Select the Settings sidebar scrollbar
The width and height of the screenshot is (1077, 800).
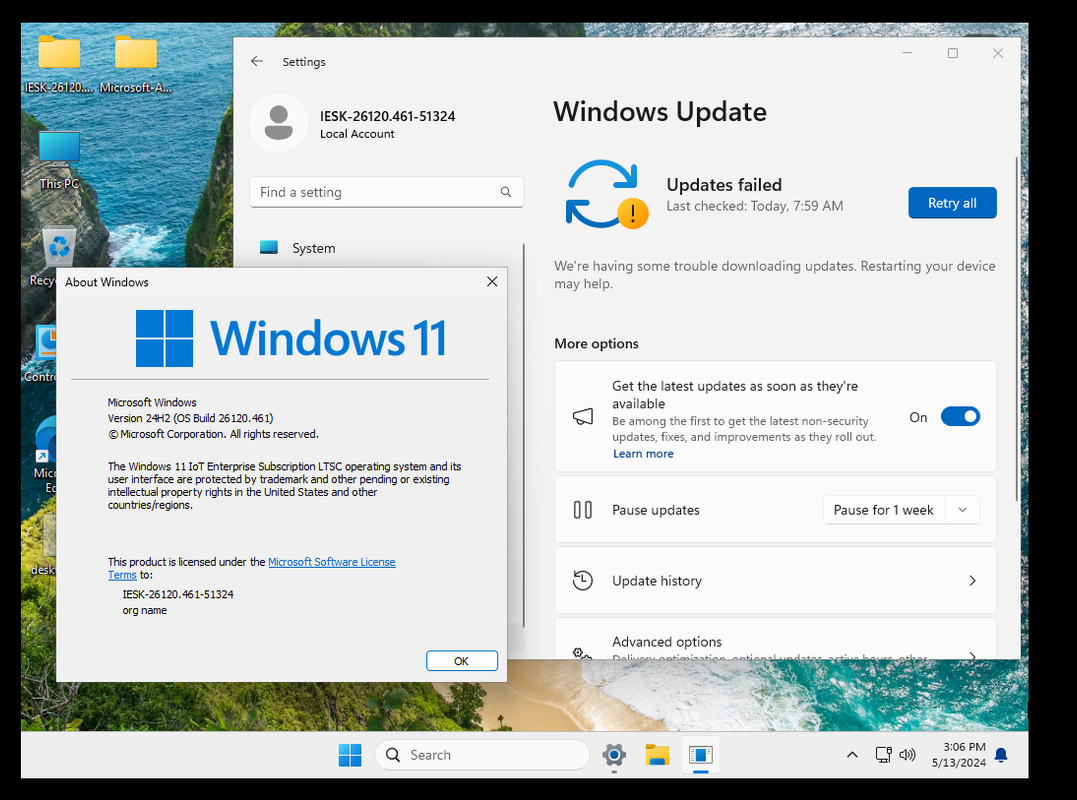pyautogui.click(x=523, y=434)
